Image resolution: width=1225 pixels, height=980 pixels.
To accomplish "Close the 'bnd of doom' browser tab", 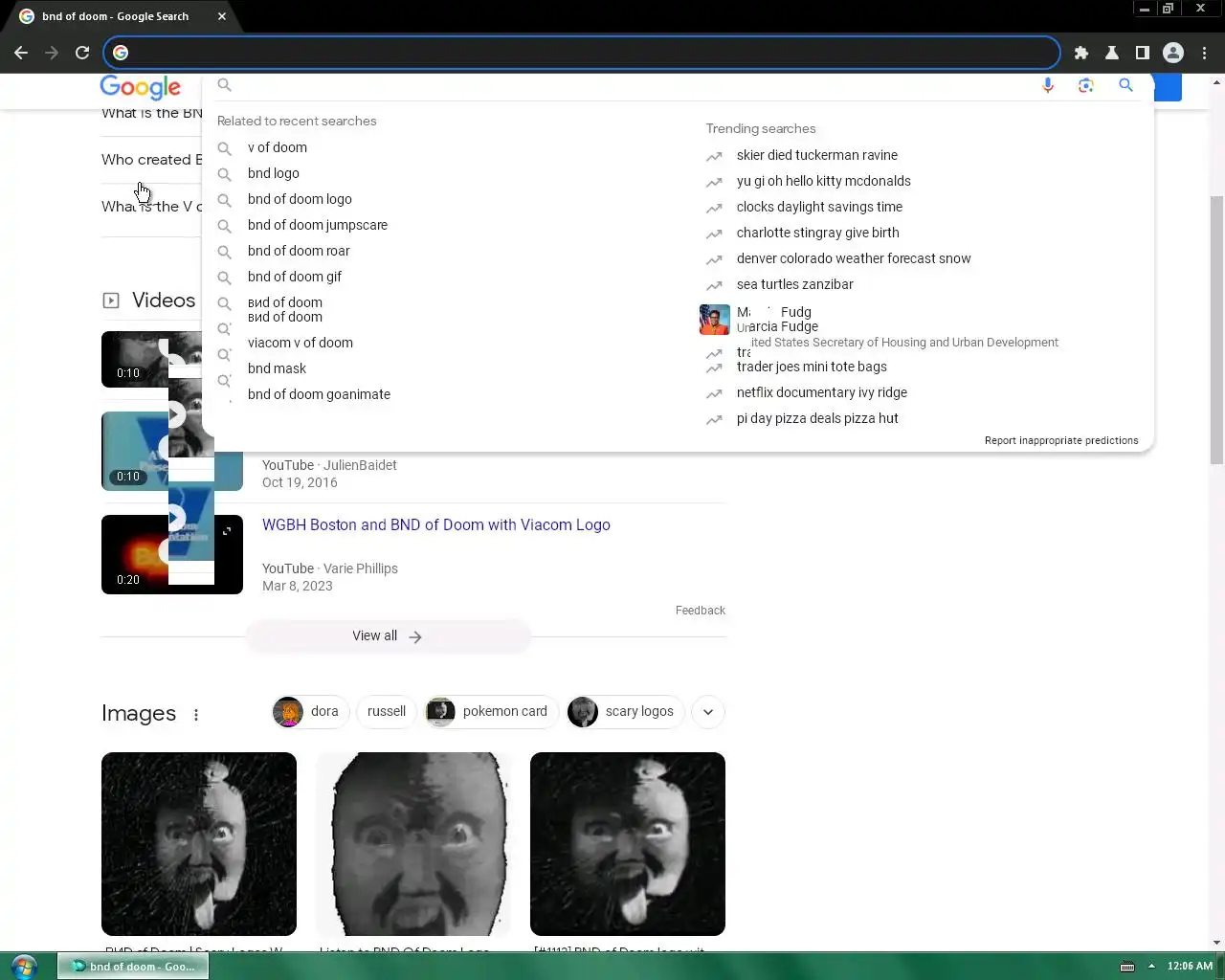I will pos(222,16).
